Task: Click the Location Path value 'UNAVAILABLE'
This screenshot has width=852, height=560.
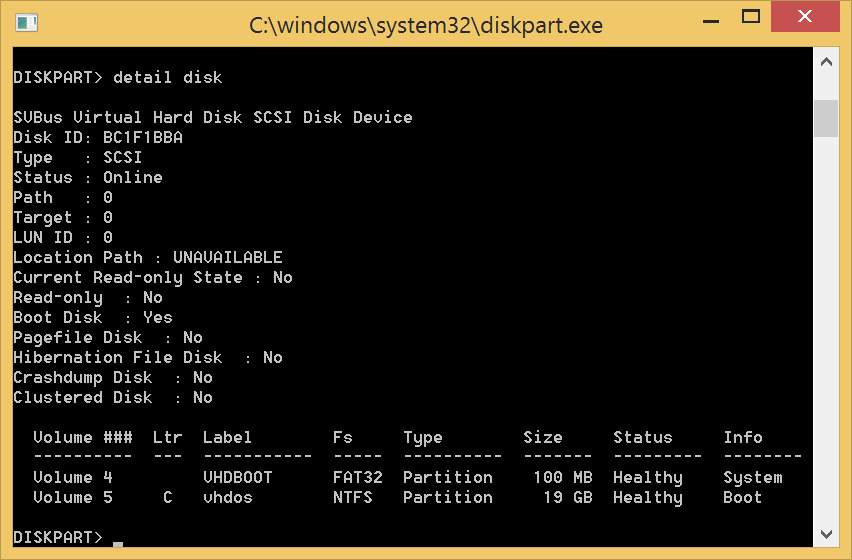Action: point(228,257)
